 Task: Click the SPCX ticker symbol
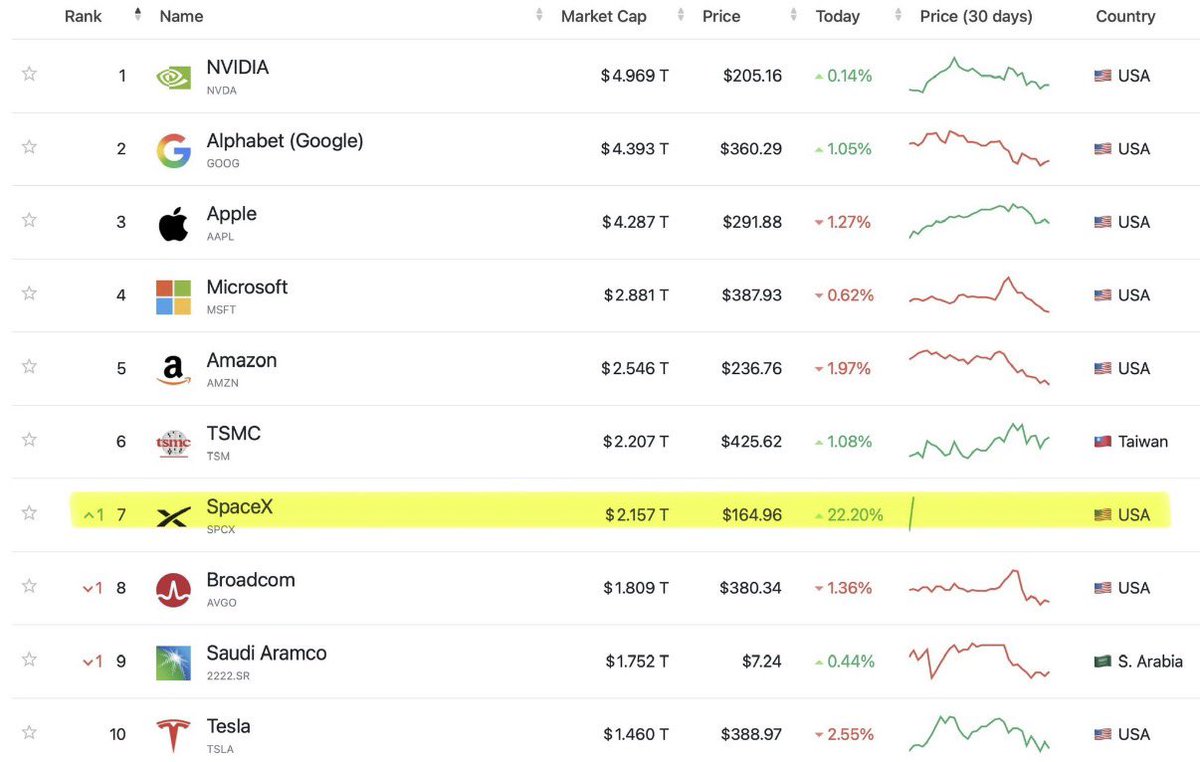pyautogui.click(x=221, y=529)
